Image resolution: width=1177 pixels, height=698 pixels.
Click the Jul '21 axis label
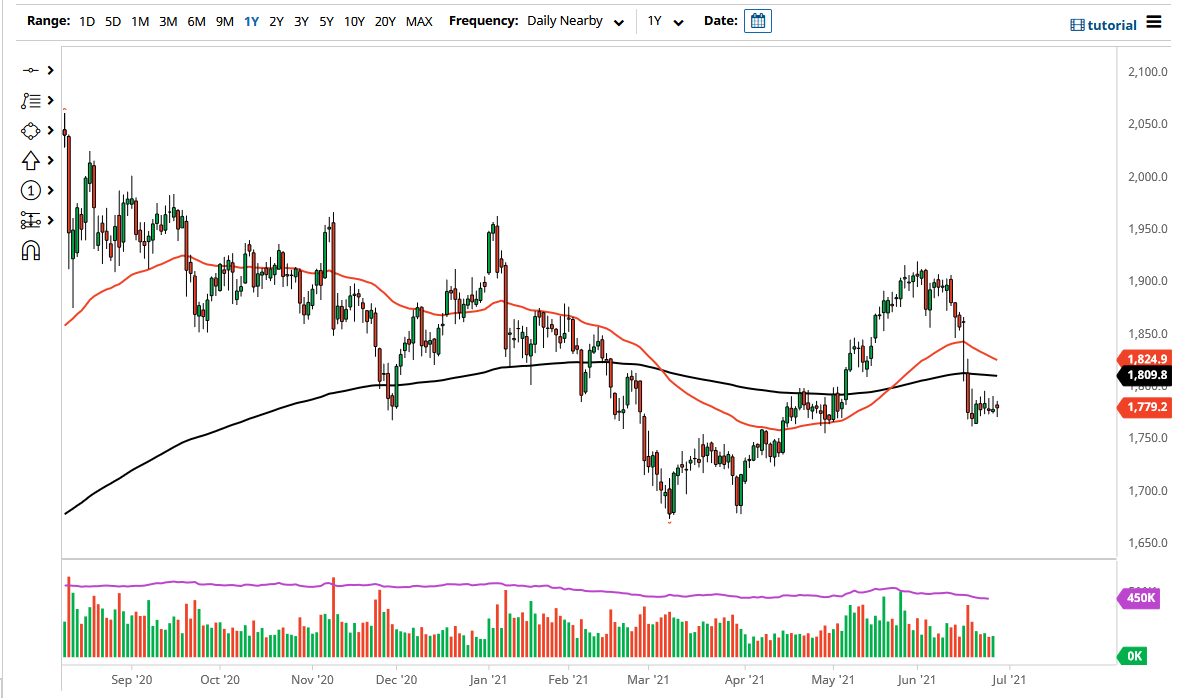pyautogui.click(x=1008, y=680)
